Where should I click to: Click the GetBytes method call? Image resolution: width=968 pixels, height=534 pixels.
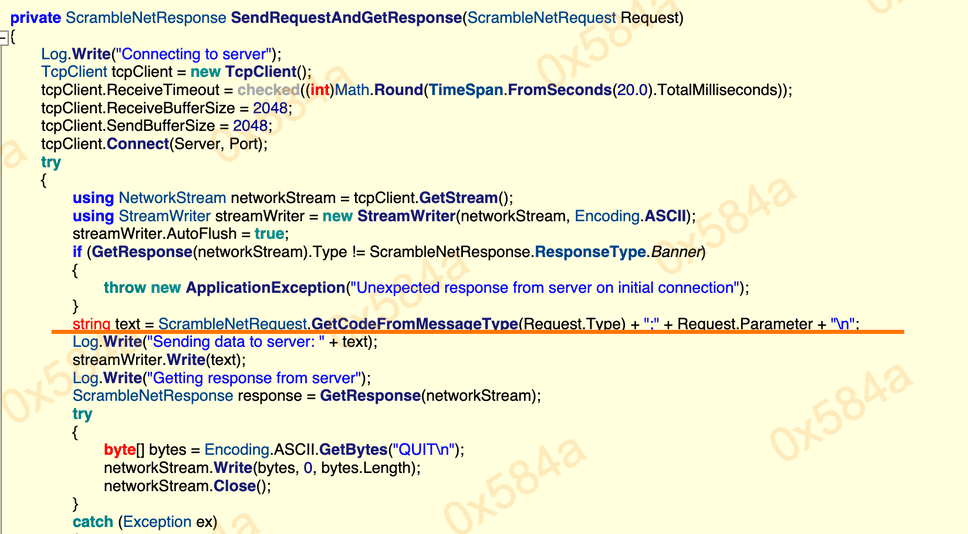(x=357, y=450)
